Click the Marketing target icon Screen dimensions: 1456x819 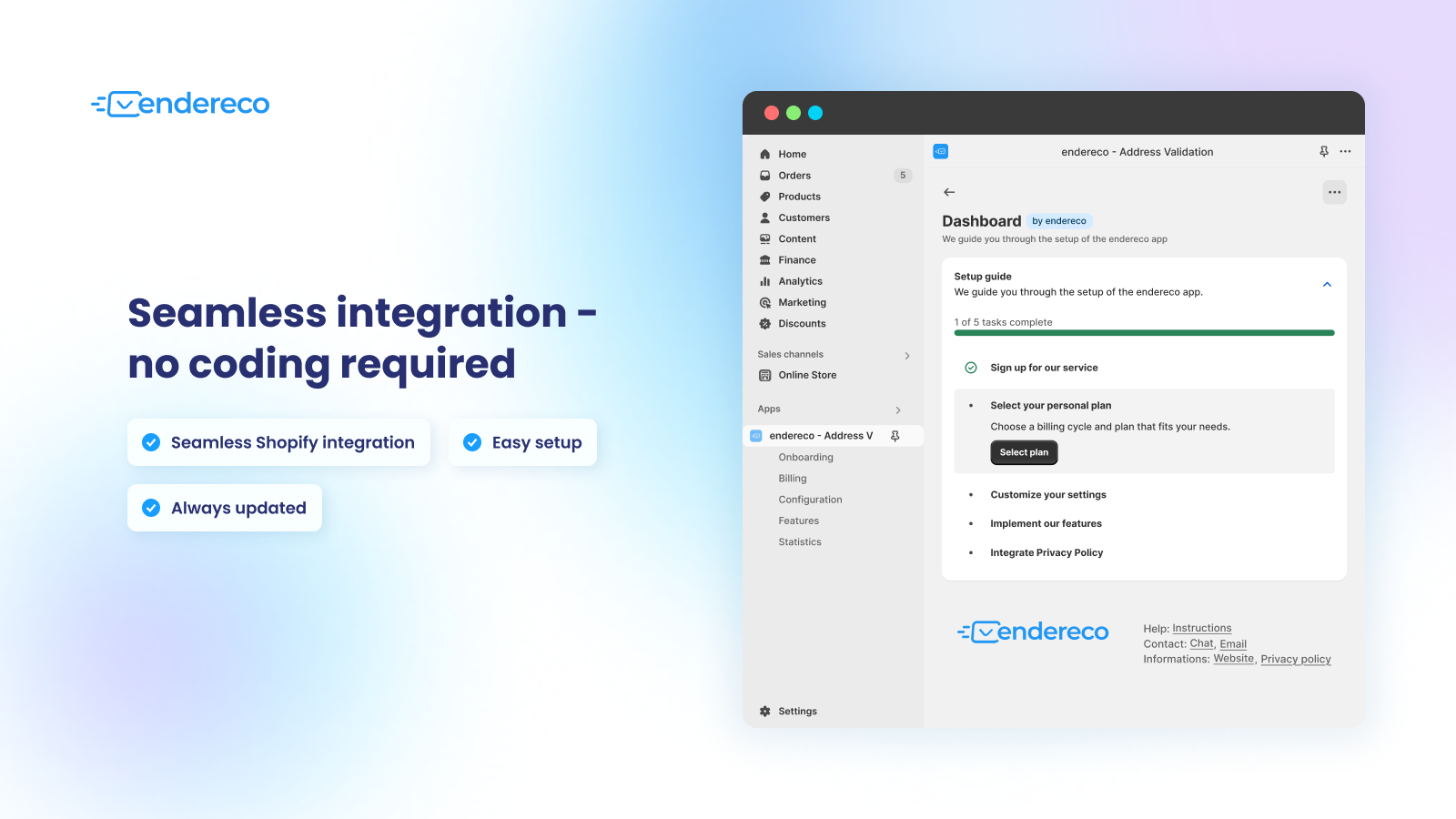pos(765,303)
